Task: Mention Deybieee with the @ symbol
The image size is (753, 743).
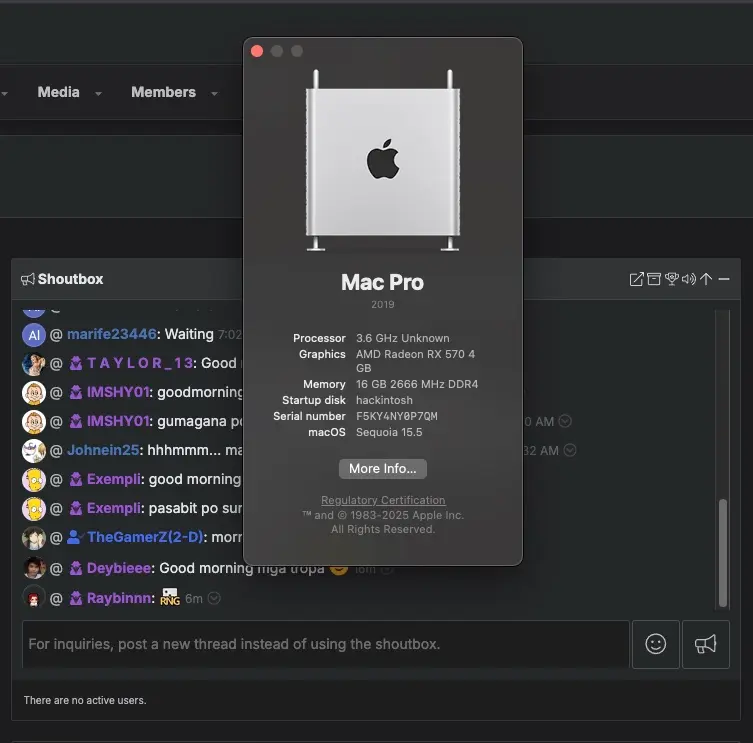Action: (x=56, y=569)
